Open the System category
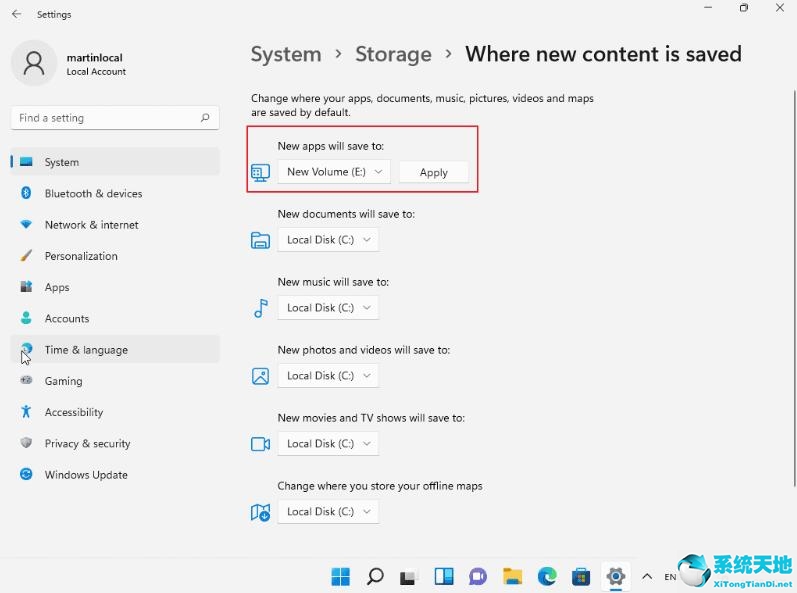 (x=115, y=162)
